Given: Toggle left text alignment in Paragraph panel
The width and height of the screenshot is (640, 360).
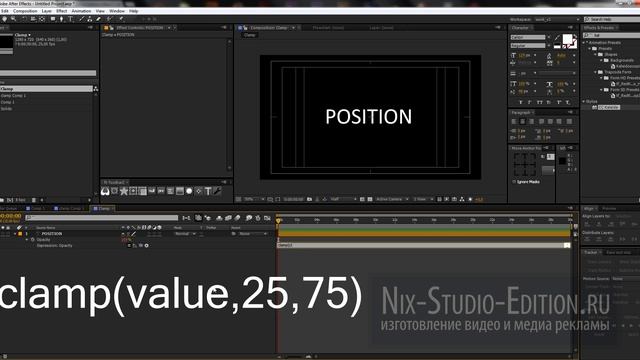Looking at the screenshot, I should [x=514, y=121].
